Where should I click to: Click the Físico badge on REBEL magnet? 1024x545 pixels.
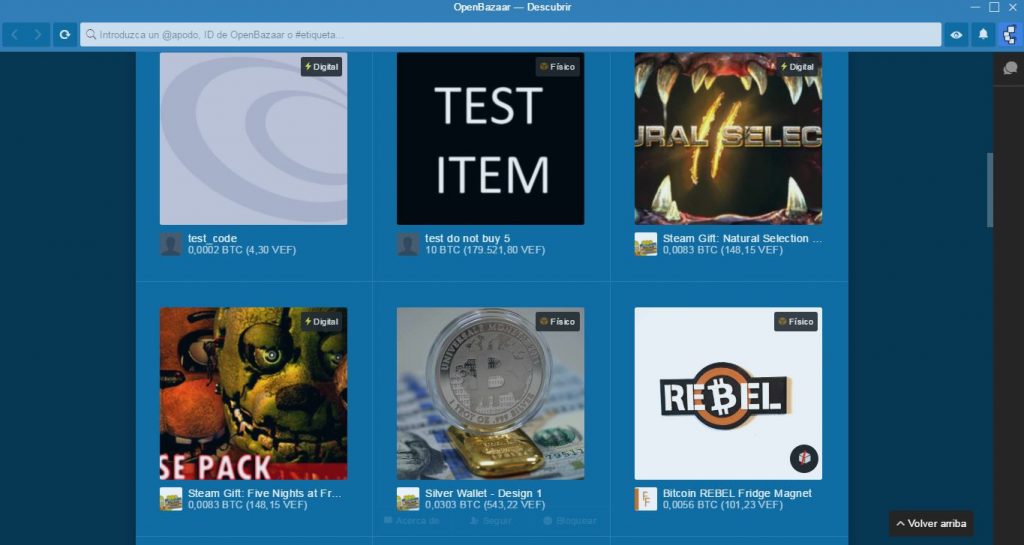[x=796, y=321]
